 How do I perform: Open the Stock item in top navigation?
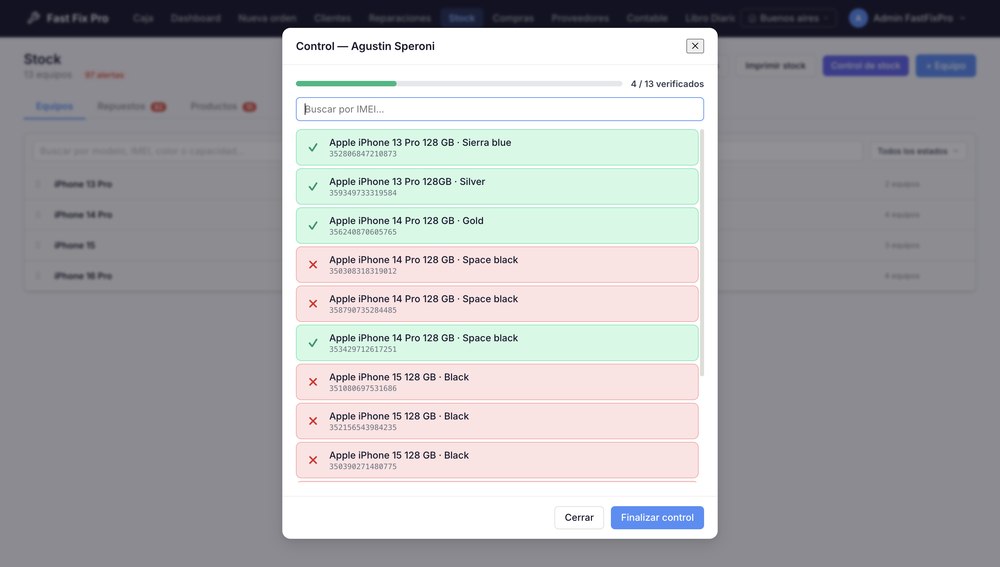coord(462,18)
